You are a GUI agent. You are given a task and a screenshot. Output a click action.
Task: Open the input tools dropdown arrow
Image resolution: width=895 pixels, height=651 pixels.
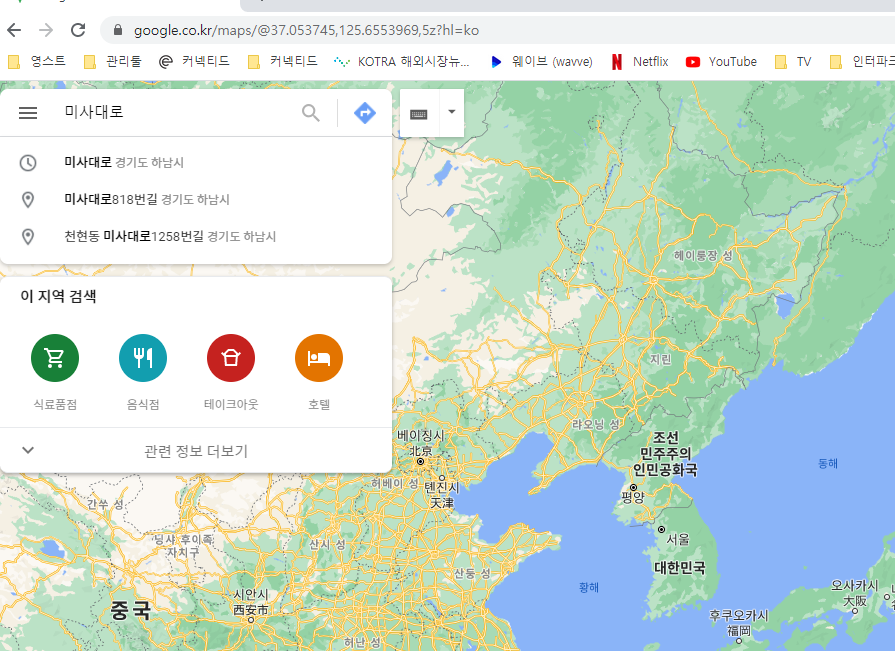(451, 112)
